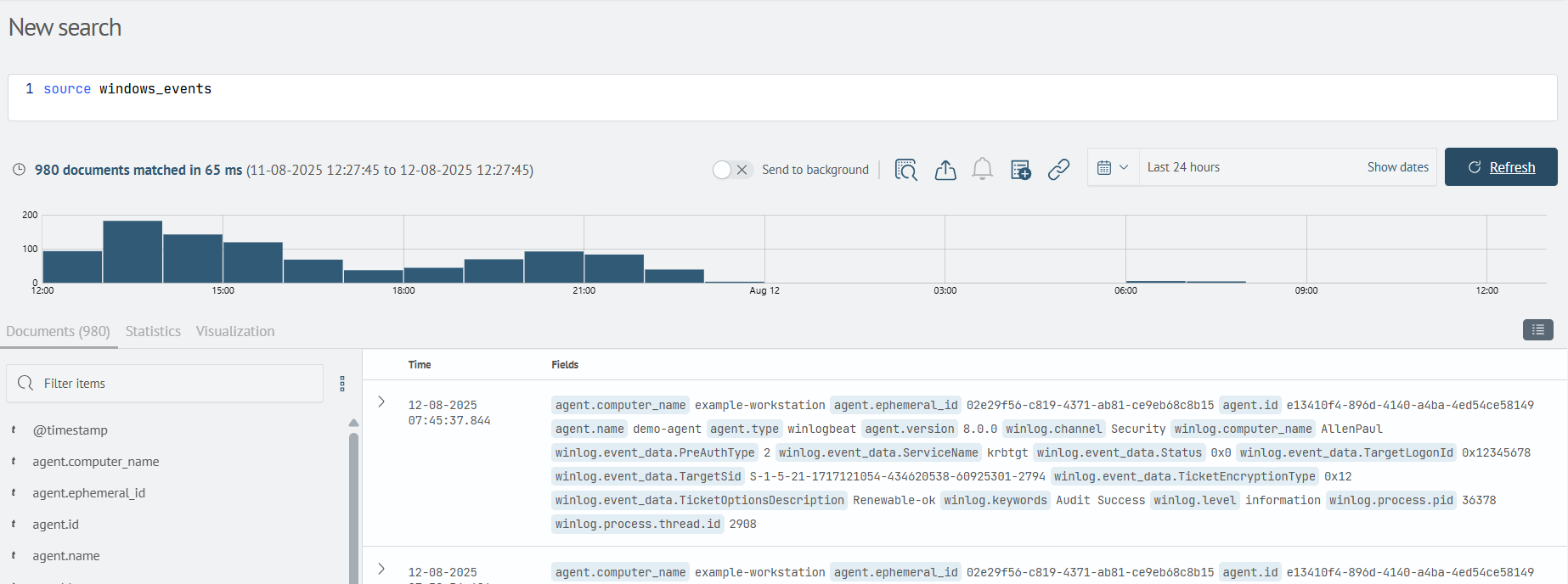Click the winlog.event_data.TargetLogonId field tag
1568x584 pixels.
pyautogui.click(x=1346, y=452)
